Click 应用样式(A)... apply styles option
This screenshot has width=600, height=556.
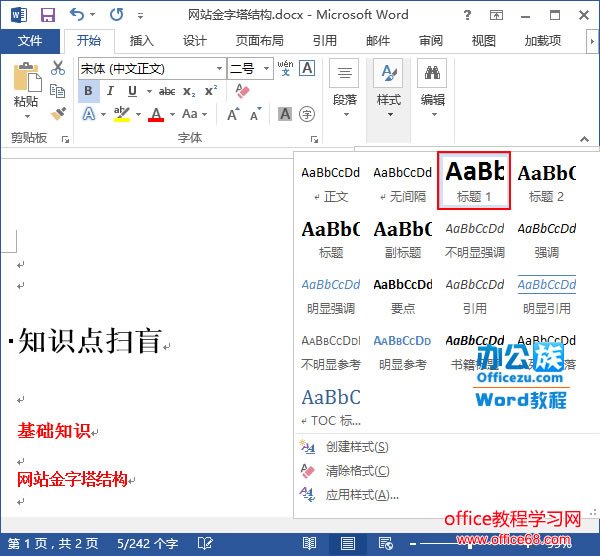click(350, 495)
